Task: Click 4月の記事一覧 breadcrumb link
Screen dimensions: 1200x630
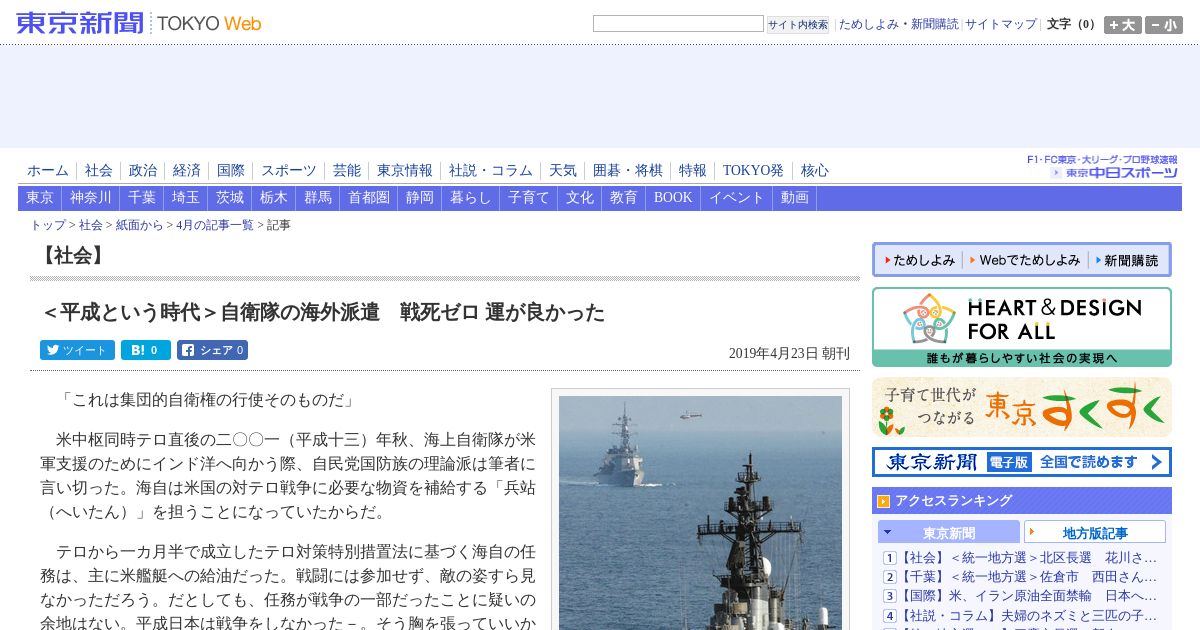Action: (215, 225)
